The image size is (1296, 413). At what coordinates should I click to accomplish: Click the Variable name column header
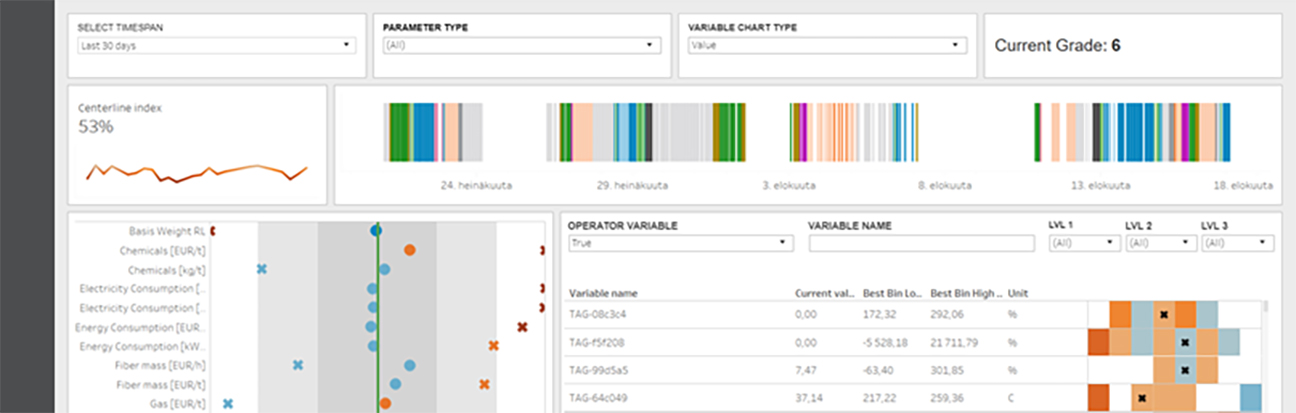(603, 294)
